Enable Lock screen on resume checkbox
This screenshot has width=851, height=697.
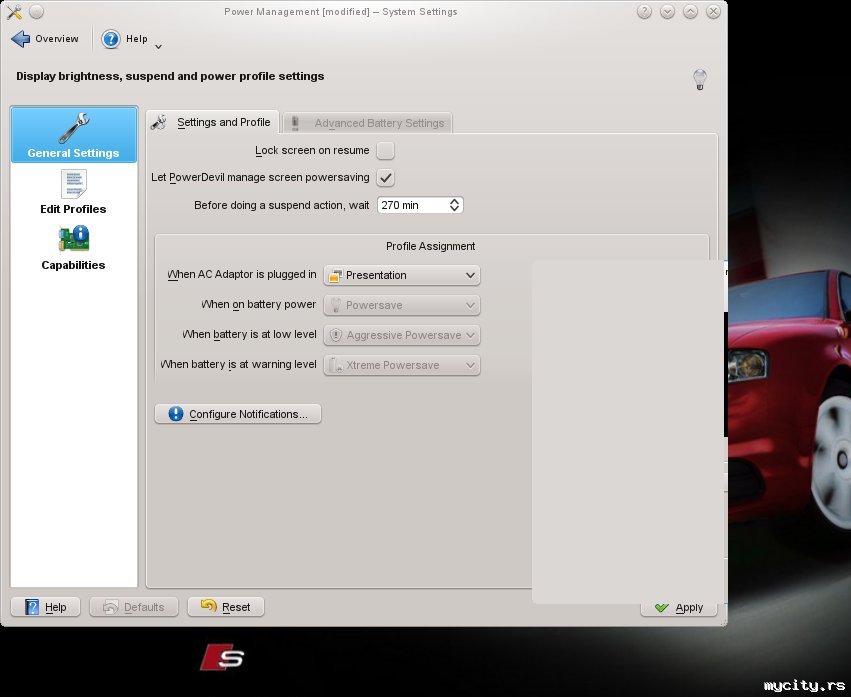(x=385, y=151)
